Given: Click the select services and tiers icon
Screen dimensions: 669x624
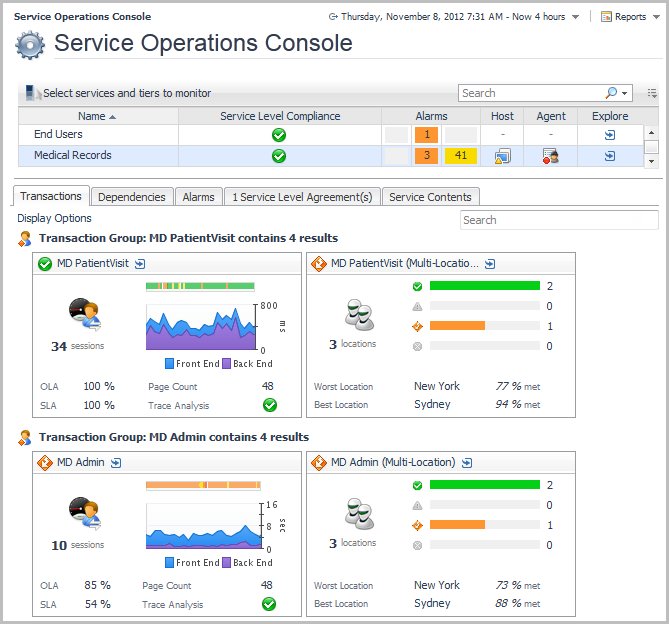Looking at the screenshot, I should pos(31,93).
